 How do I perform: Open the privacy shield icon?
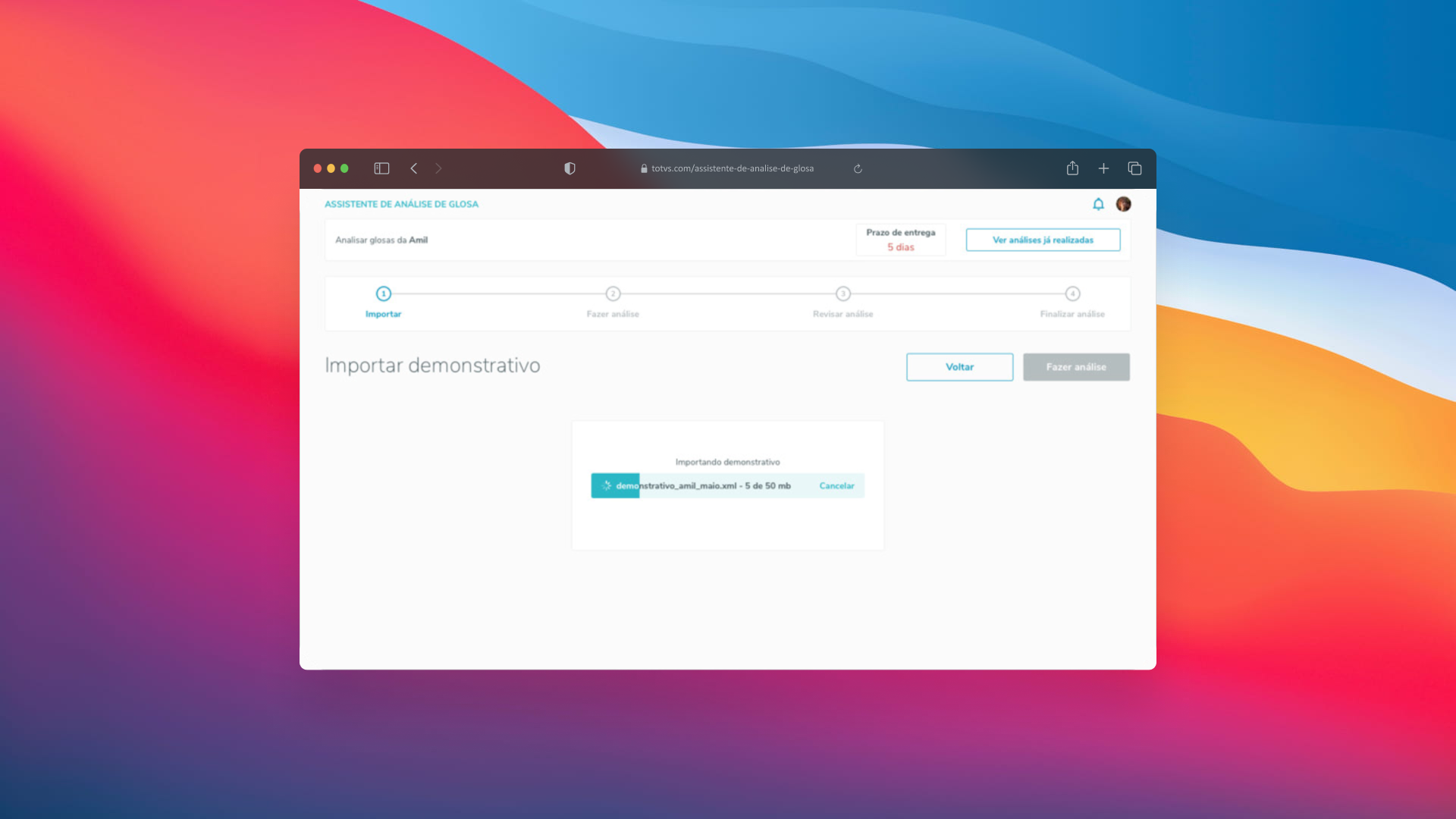(570, 168)
